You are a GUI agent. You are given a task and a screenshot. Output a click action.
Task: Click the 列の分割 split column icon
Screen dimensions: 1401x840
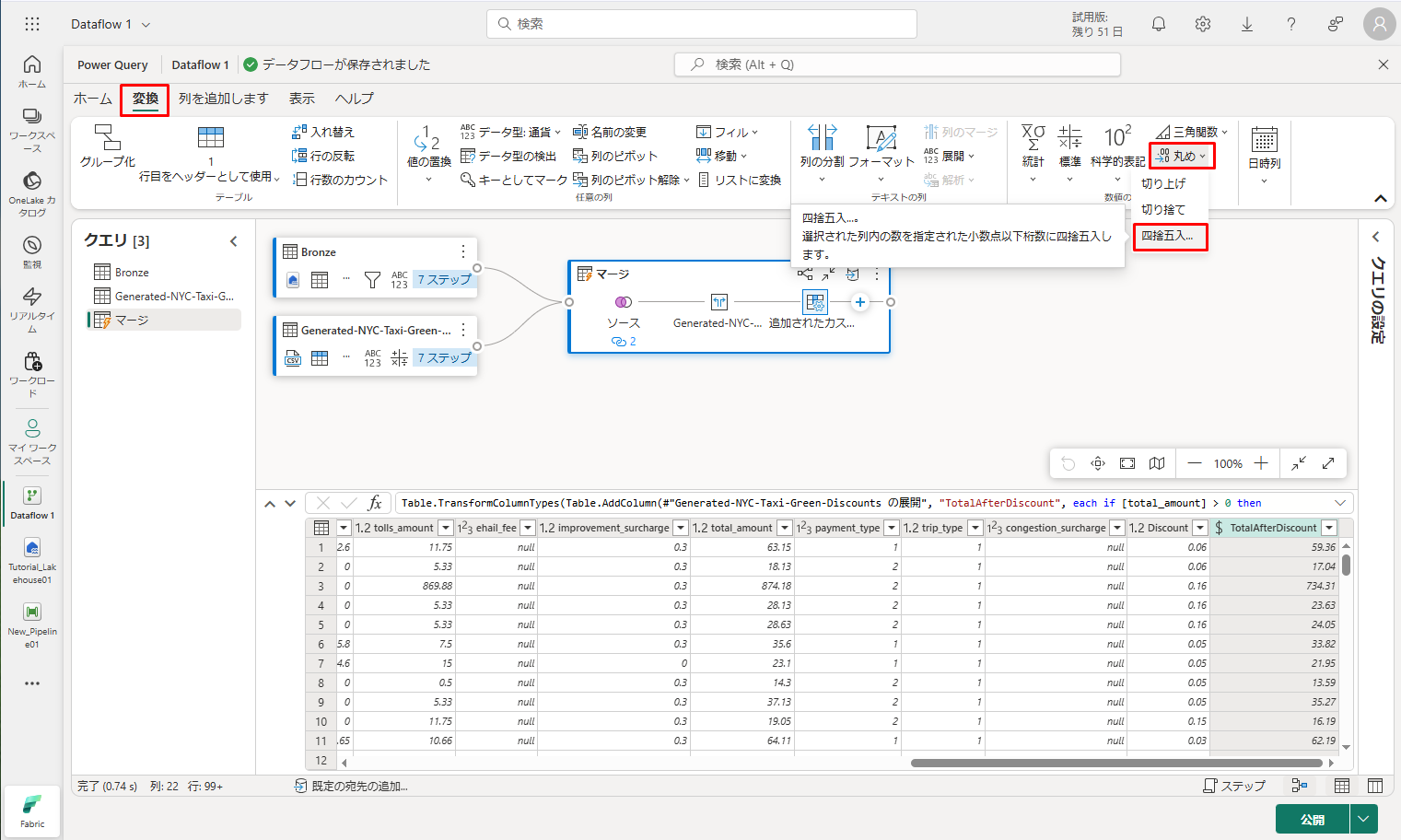(x=822, y=138)
